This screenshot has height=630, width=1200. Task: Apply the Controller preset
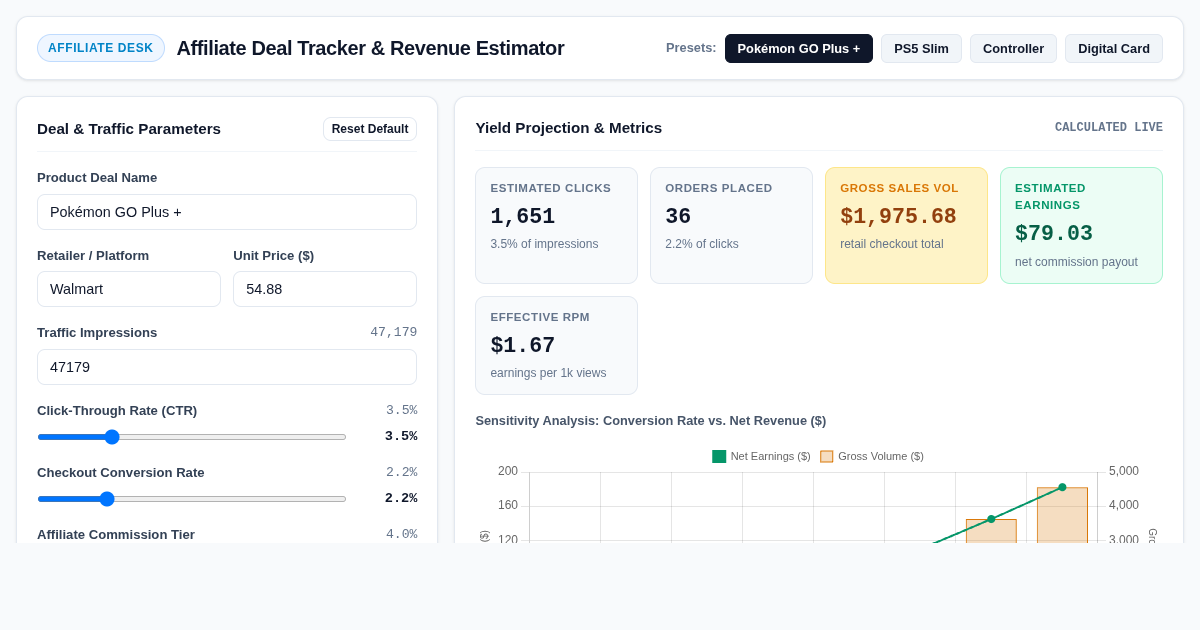(x=1013, y=48)
